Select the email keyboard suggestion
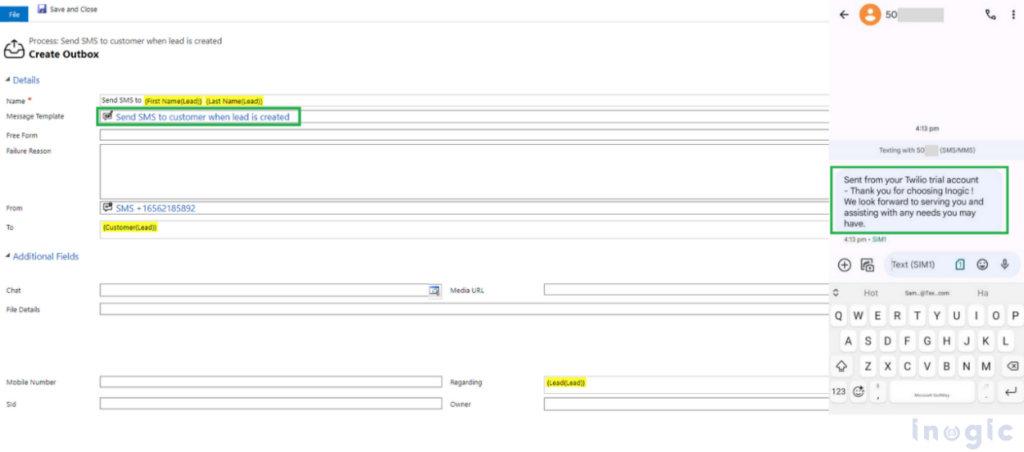Viewport: 1024px width, 452px height. (x=927, y=293)
